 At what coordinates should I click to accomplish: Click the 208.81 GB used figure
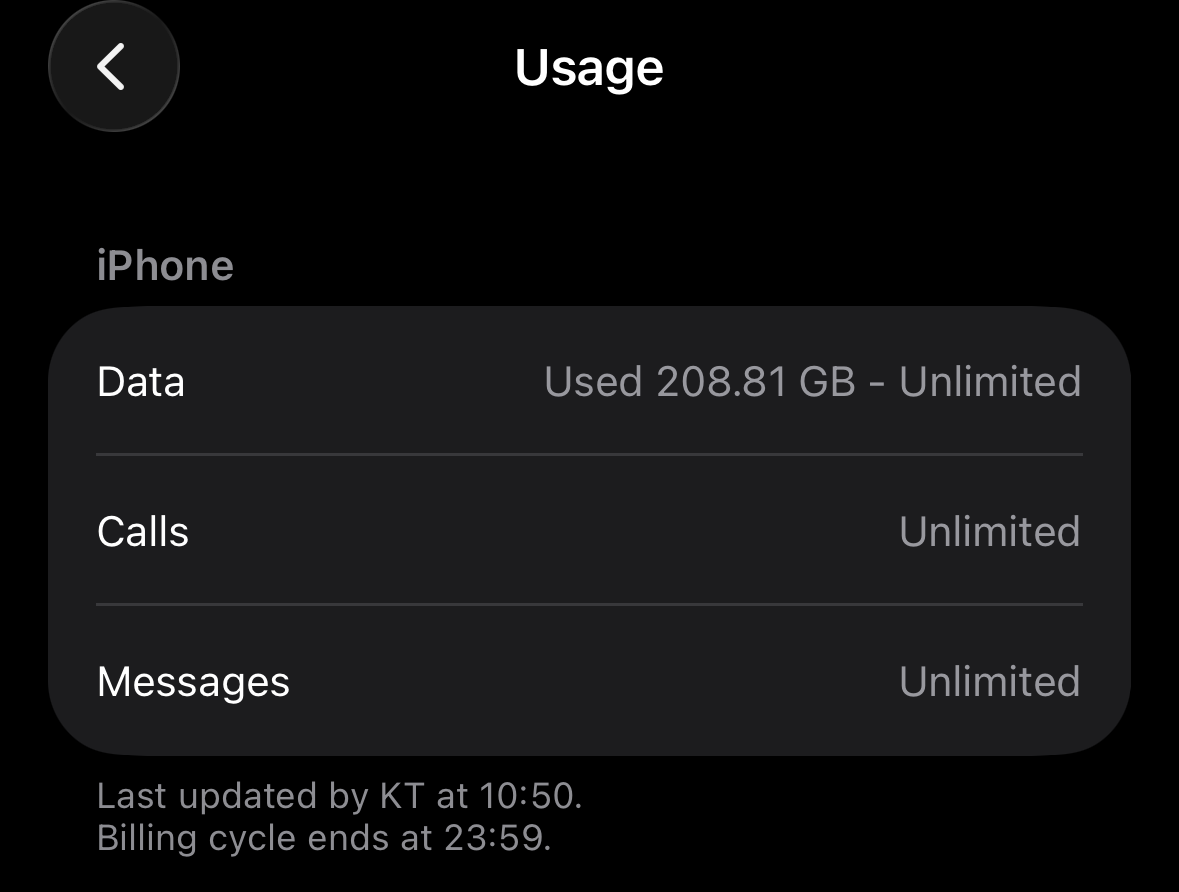(721, 382)
